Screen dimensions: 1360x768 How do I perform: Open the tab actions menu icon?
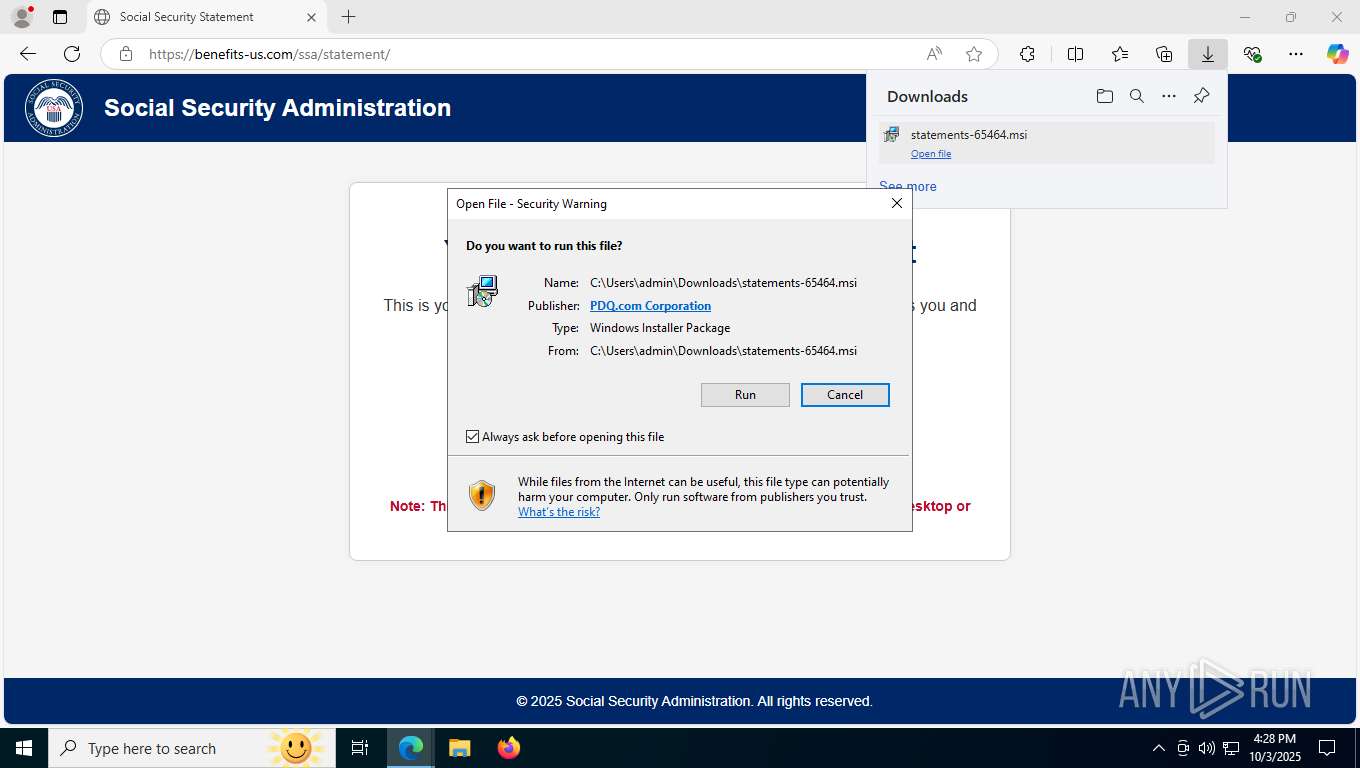60,17
